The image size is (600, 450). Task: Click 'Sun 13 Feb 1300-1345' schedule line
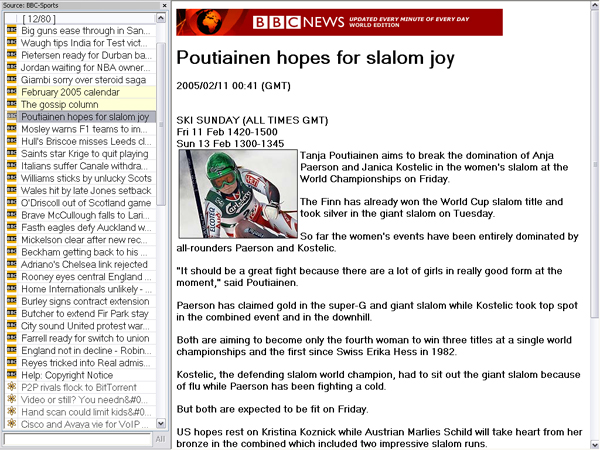point(230,143)
